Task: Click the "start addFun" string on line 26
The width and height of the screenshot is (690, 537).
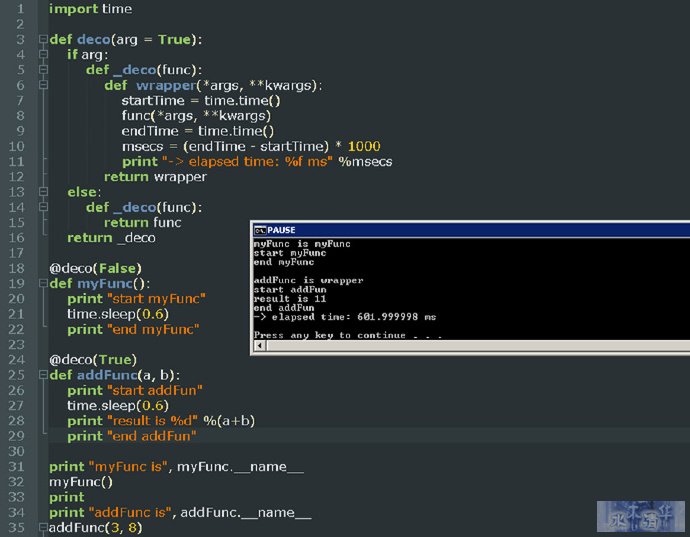Action: click(154, 390)
